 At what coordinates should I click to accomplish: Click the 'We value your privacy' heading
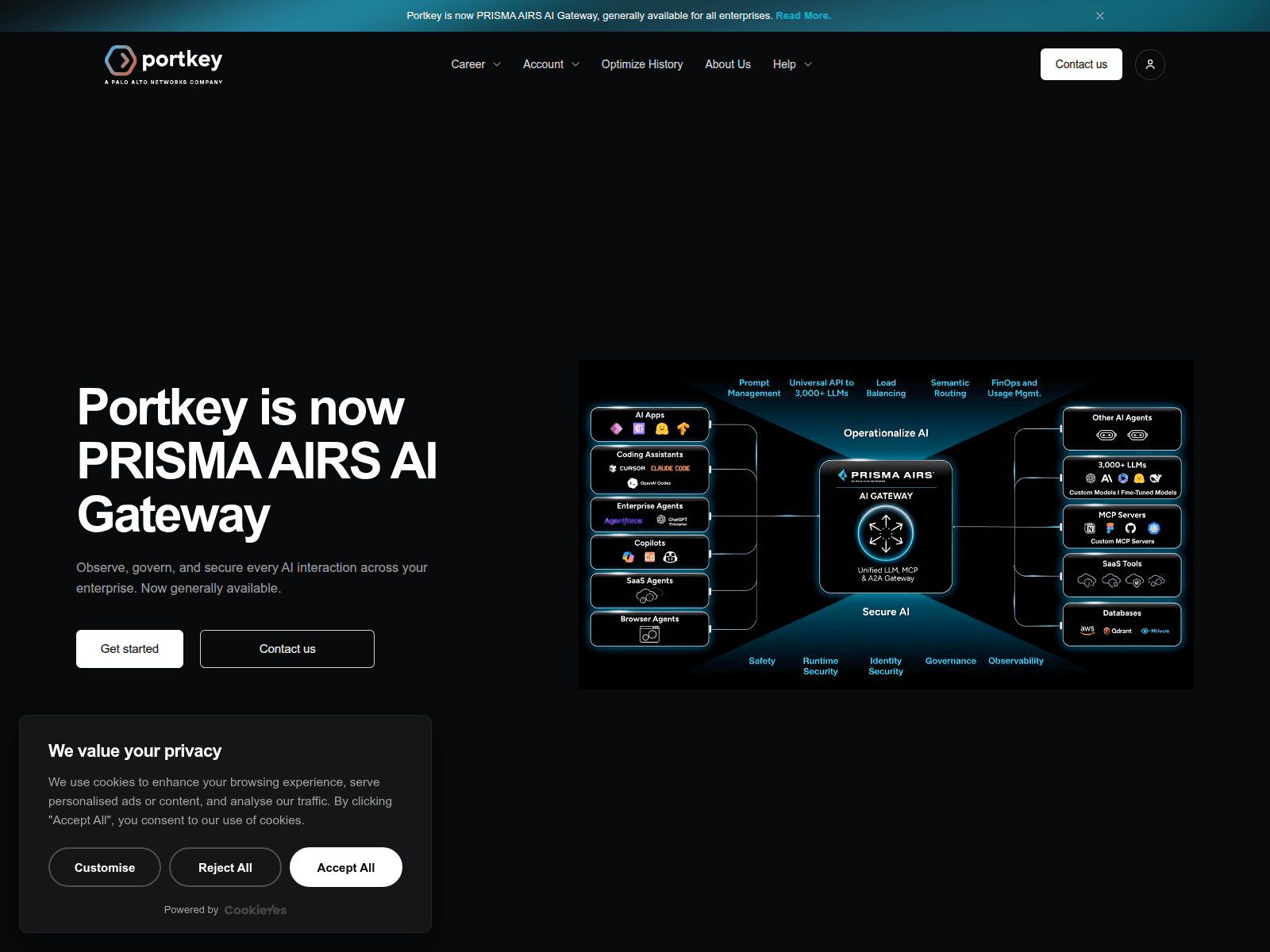(135, 750)
